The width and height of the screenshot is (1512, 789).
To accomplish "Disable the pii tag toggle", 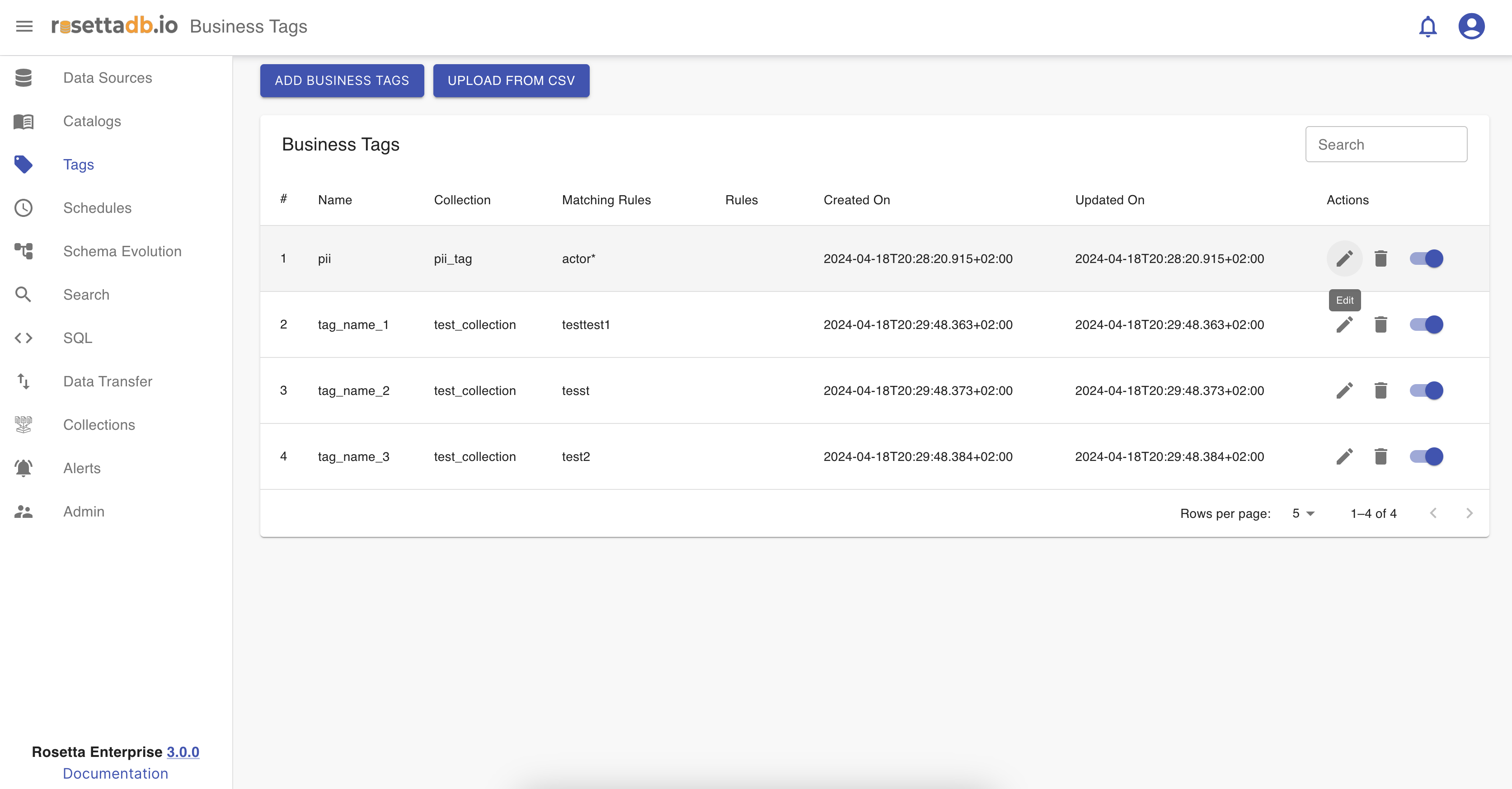I will (1426, 258).
